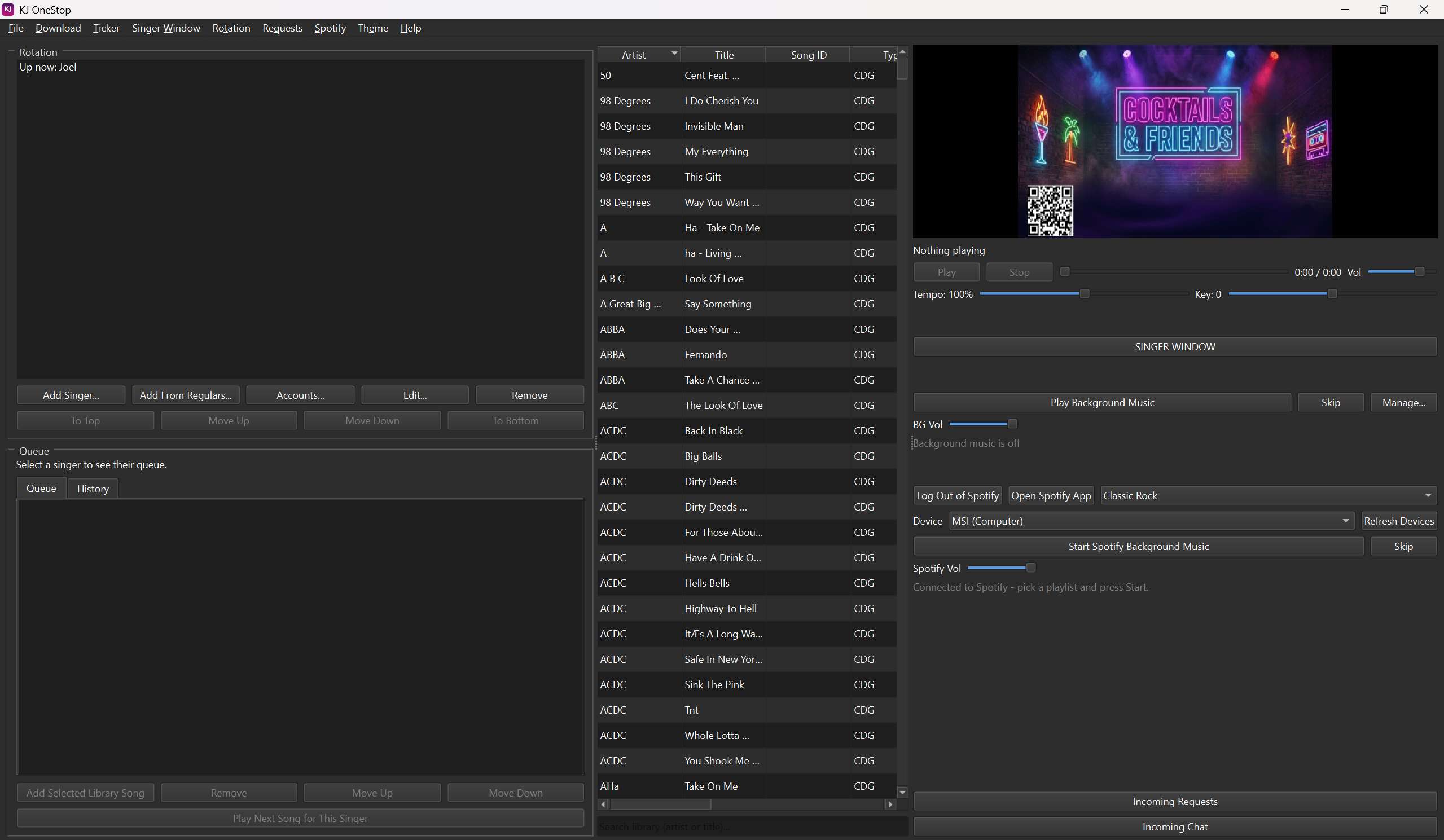This screenshot has height=840, width=1444.
Task: Click Start Spotify Background Music
Action: pos(1139,547)
